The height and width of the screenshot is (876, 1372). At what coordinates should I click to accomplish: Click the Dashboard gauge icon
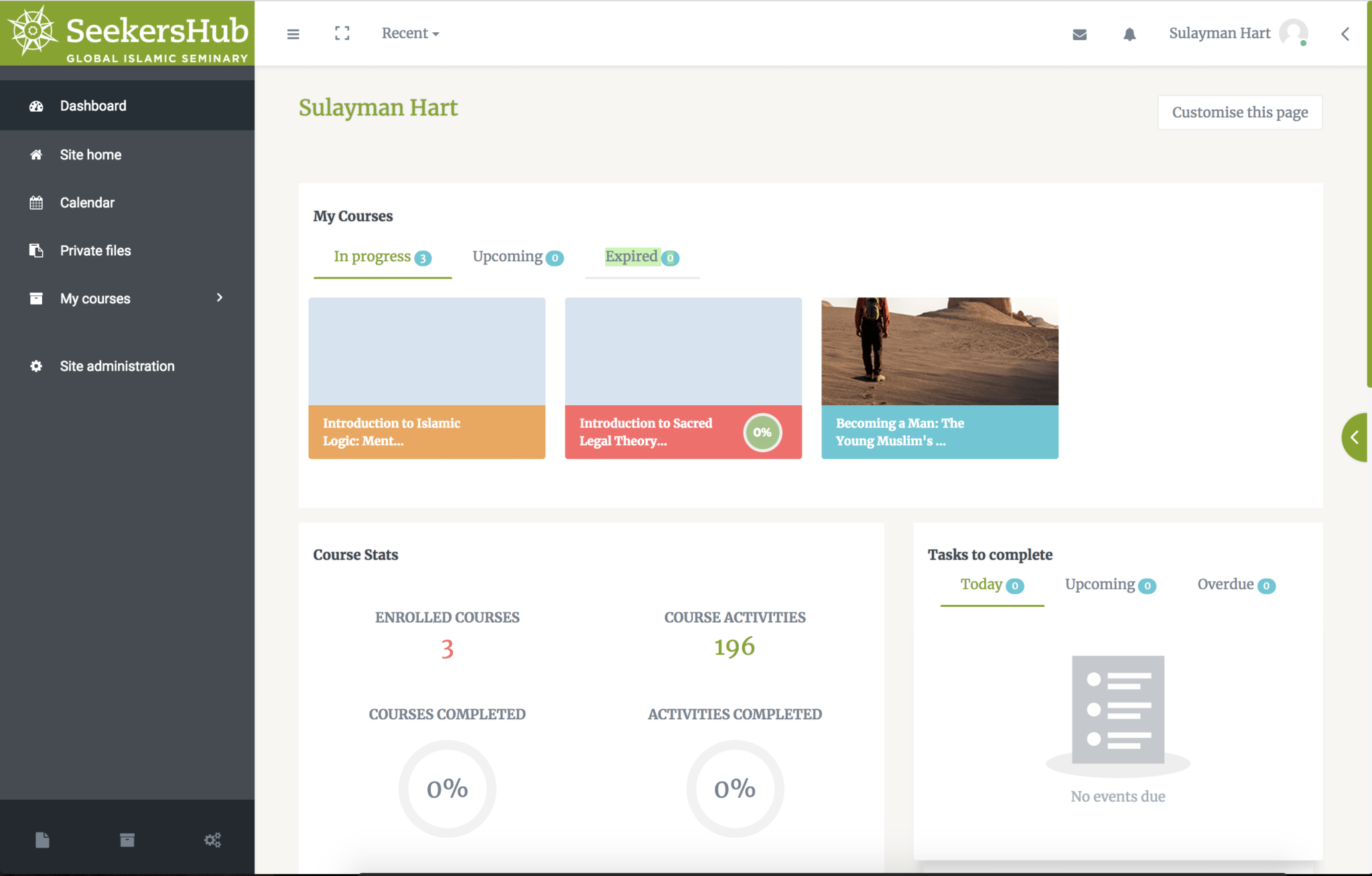point(36,106)
